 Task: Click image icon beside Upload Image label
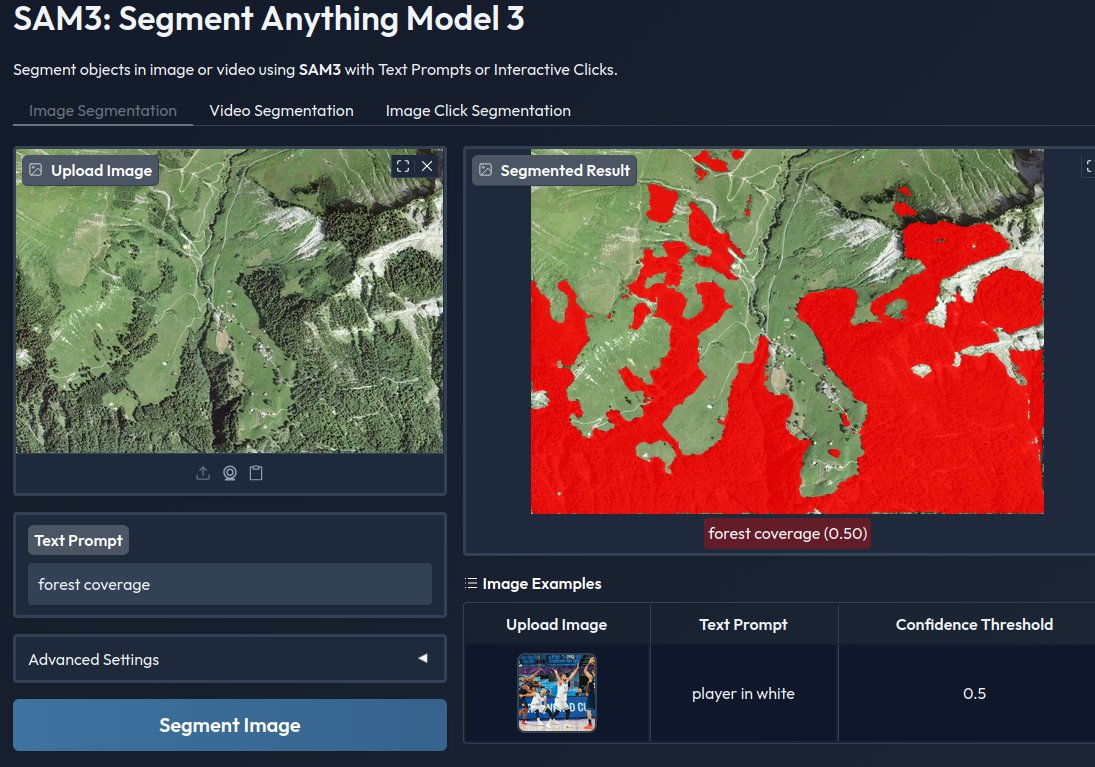[36, 170]
